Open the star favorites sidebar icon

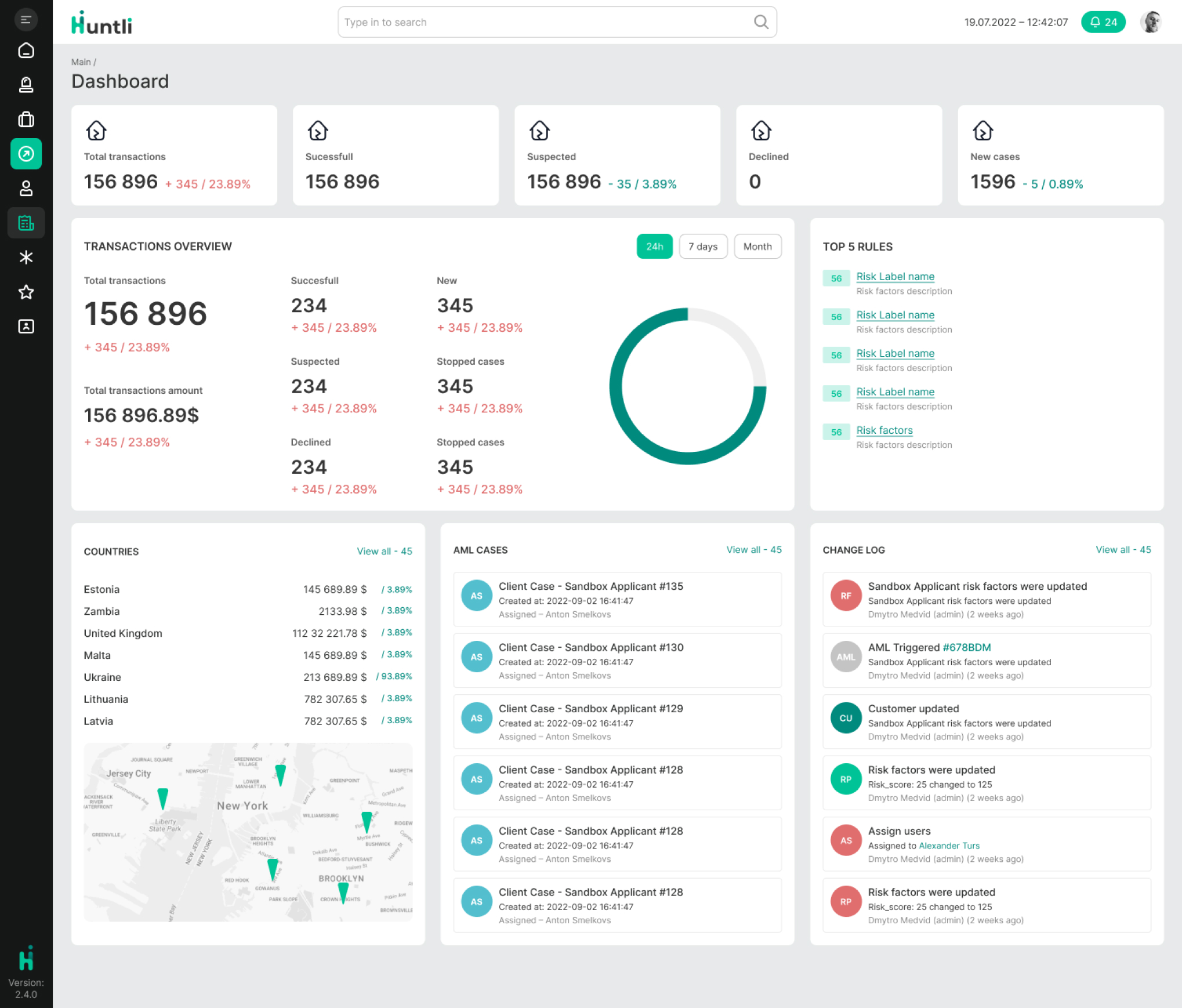coord(26,292)
